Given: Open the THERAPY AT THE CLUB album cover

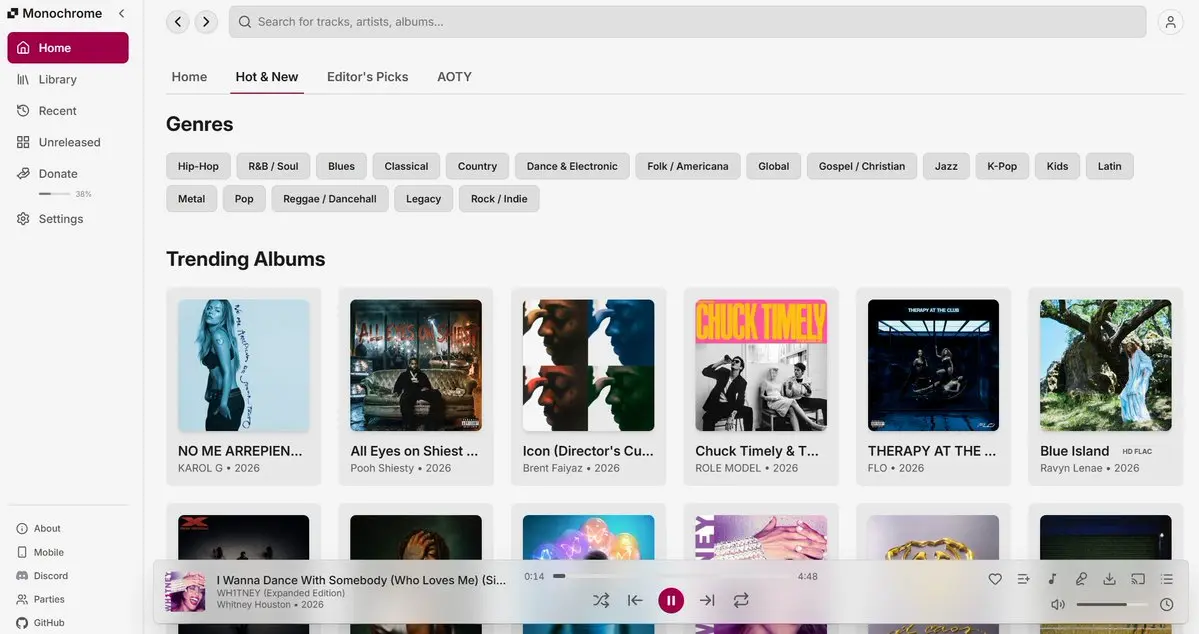Looking at the screenshot, I should click(934, 366).
